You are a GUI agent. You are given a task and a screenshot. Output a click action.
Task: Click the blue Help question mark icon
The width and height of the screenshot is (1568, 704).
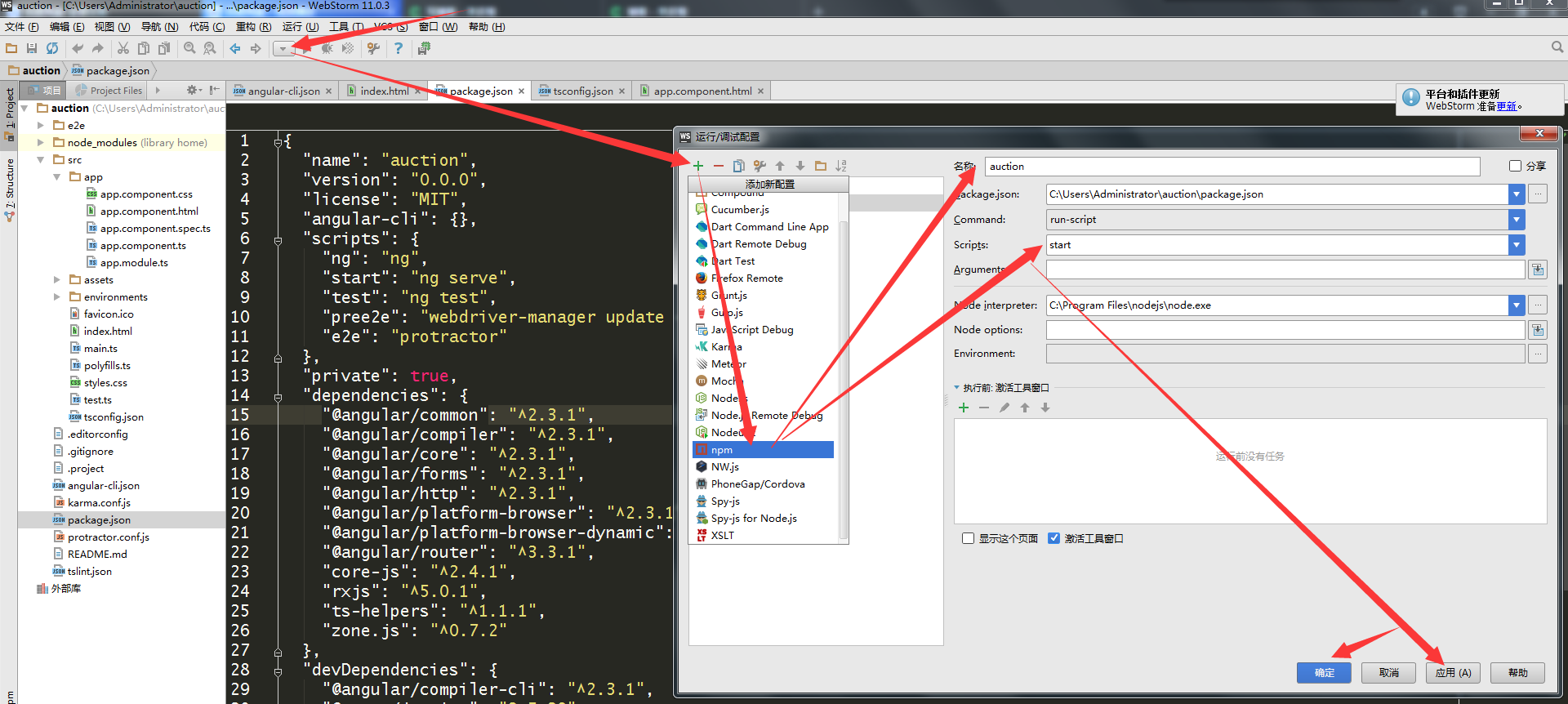click(399, 48)
